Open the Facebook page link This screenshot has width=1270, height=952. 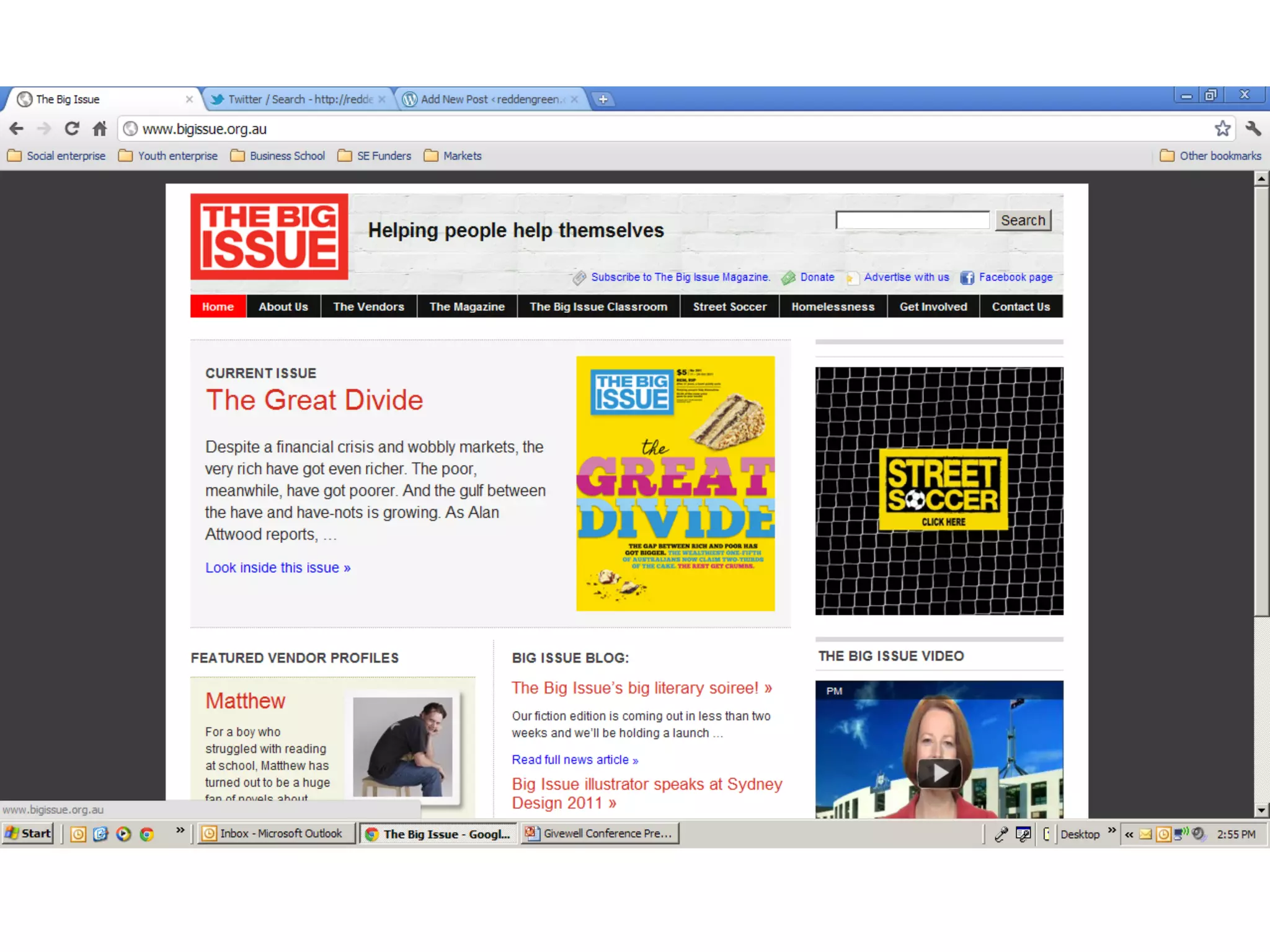1015,277
